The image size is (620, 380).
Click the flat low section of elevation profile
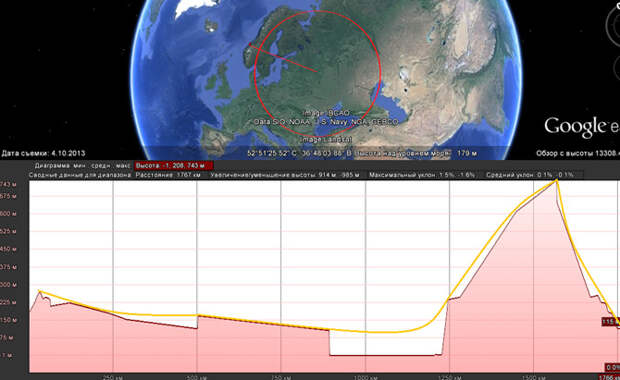[386, 355]
